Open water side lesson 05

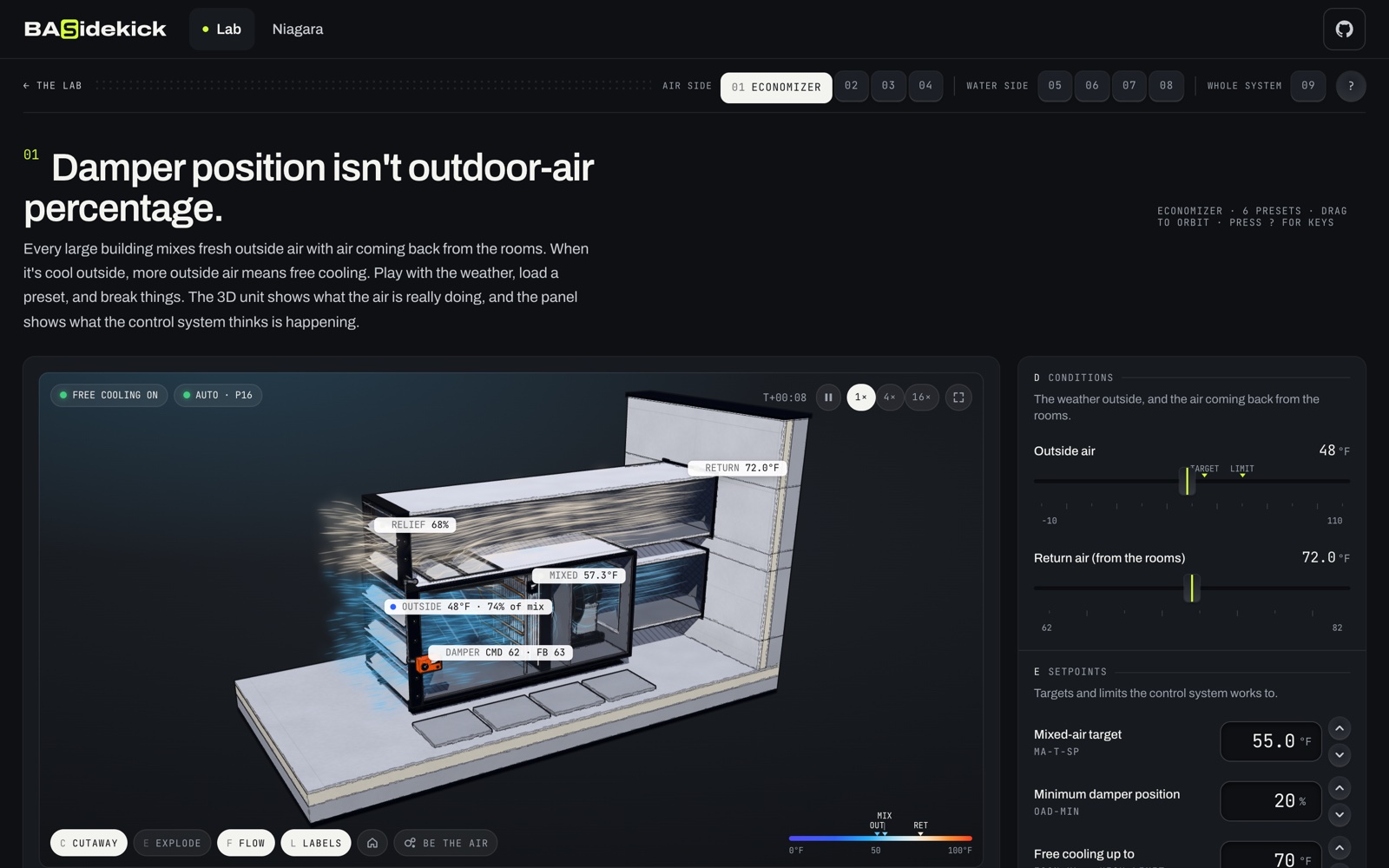[1056, 86]
